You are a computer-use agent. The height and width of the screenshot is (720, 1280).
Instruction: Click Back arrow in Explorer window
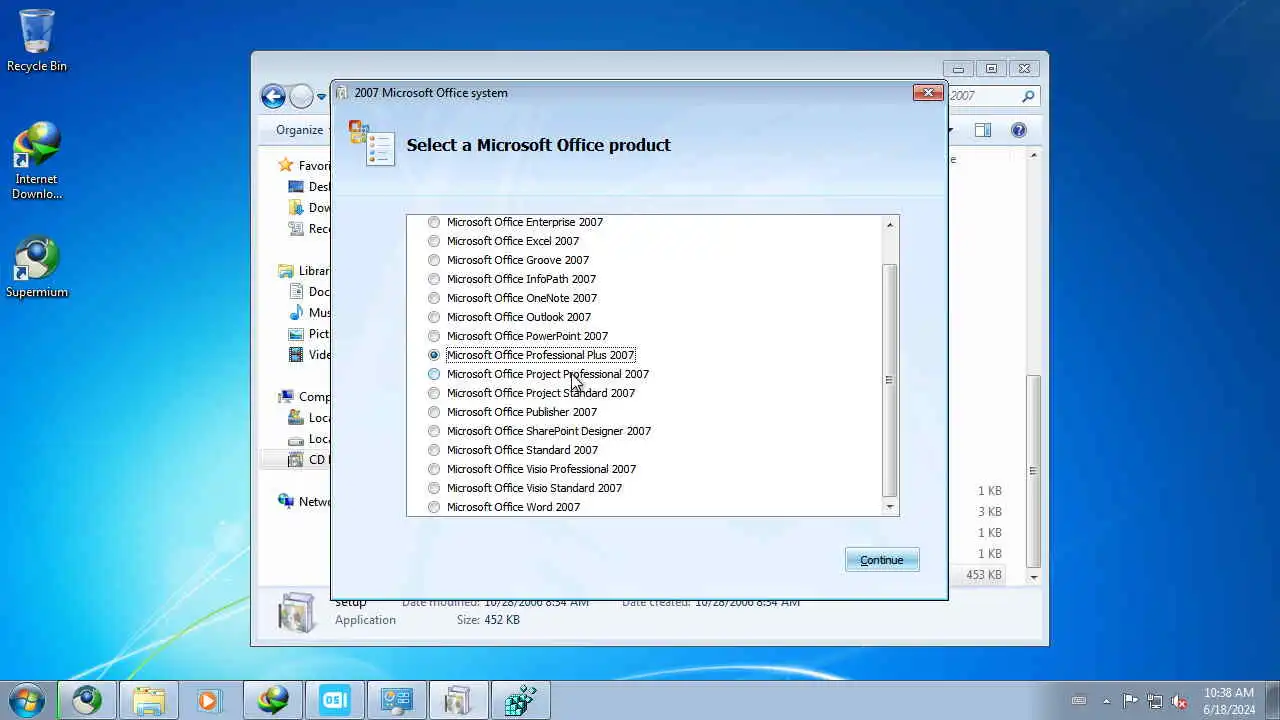[273, 96]
